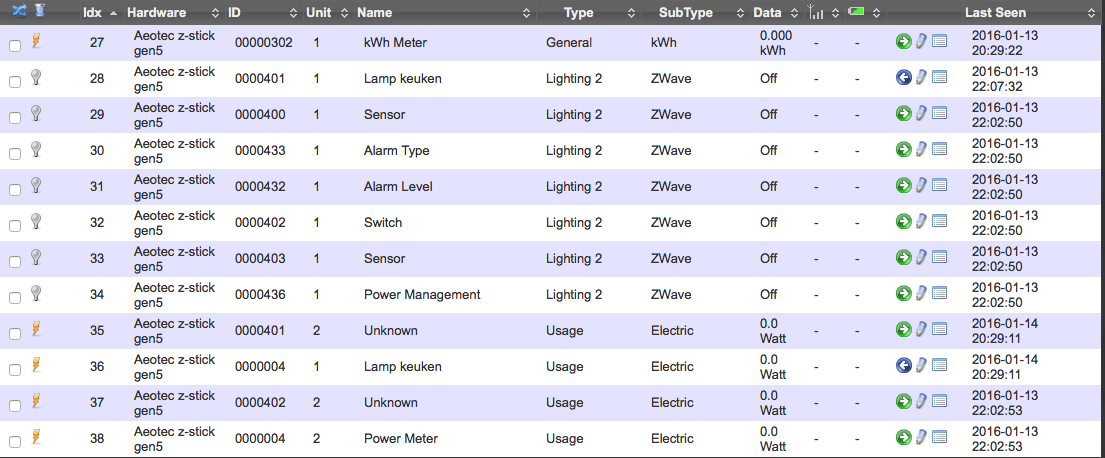1105x458 pixels.
Task: Click green arrow icon in kWh Meter row
Action: pos(903,42)
